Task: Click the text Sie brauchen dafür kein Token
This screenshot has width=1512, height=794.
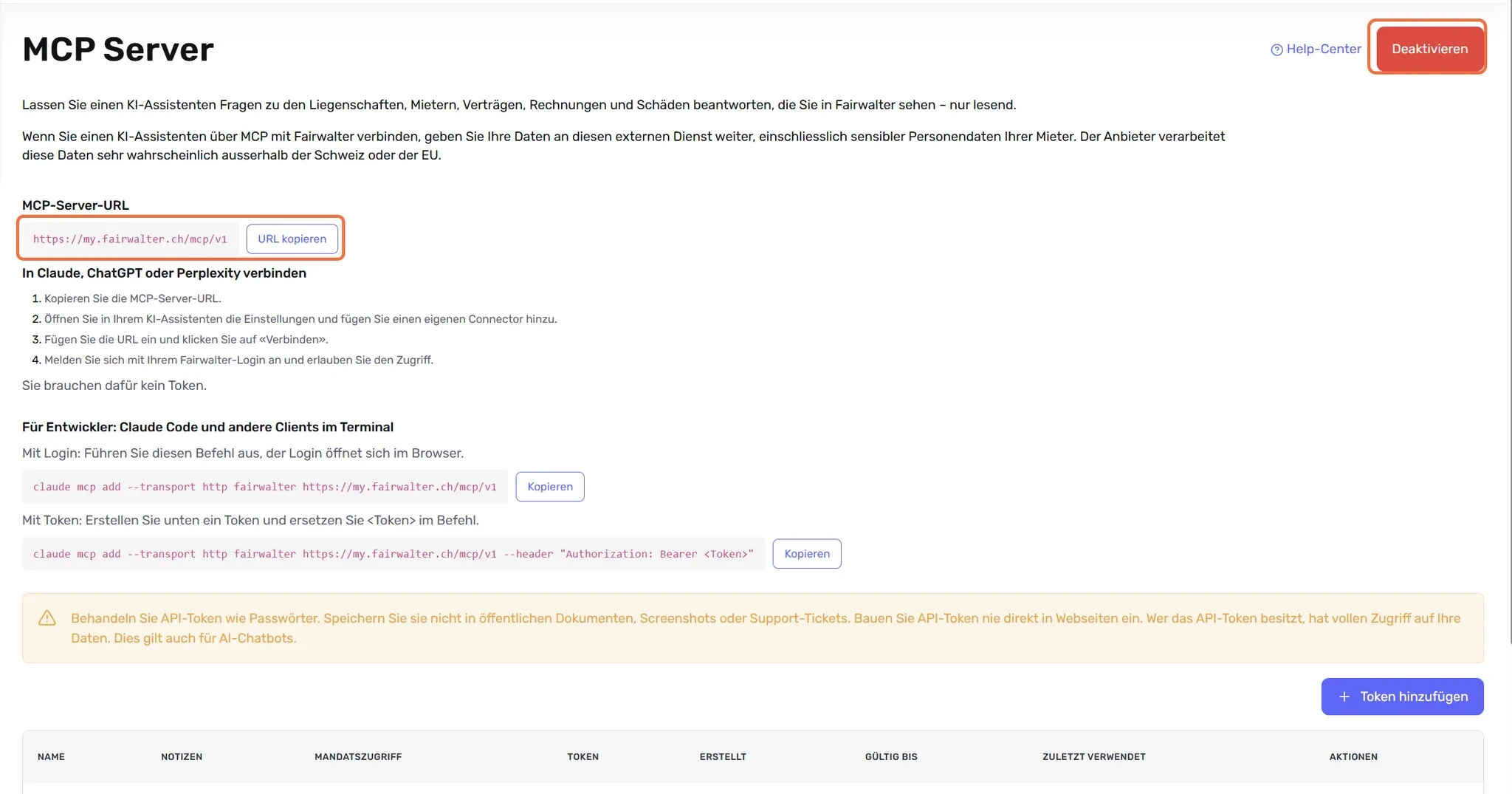Action: click(114, 386)
